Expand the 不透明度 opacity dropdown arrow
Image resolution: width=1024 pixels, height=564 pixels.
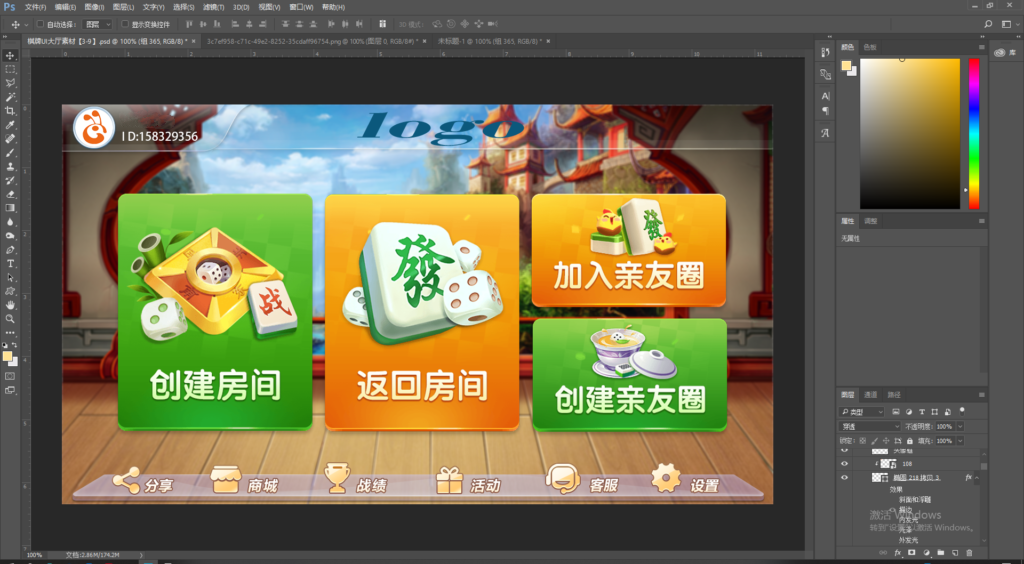point(960,426)
